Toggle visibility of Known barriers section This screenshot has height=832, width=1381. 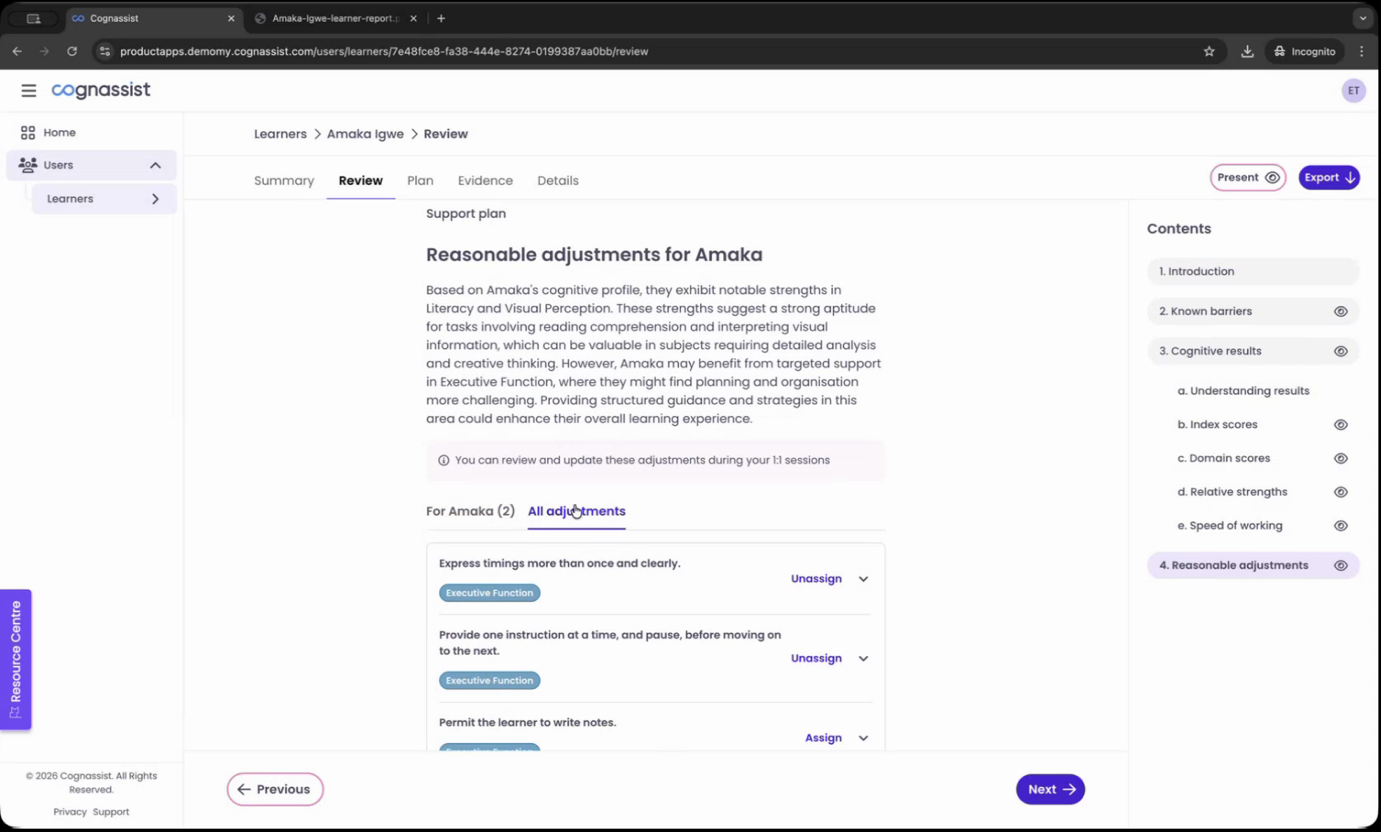(1340, 312)
